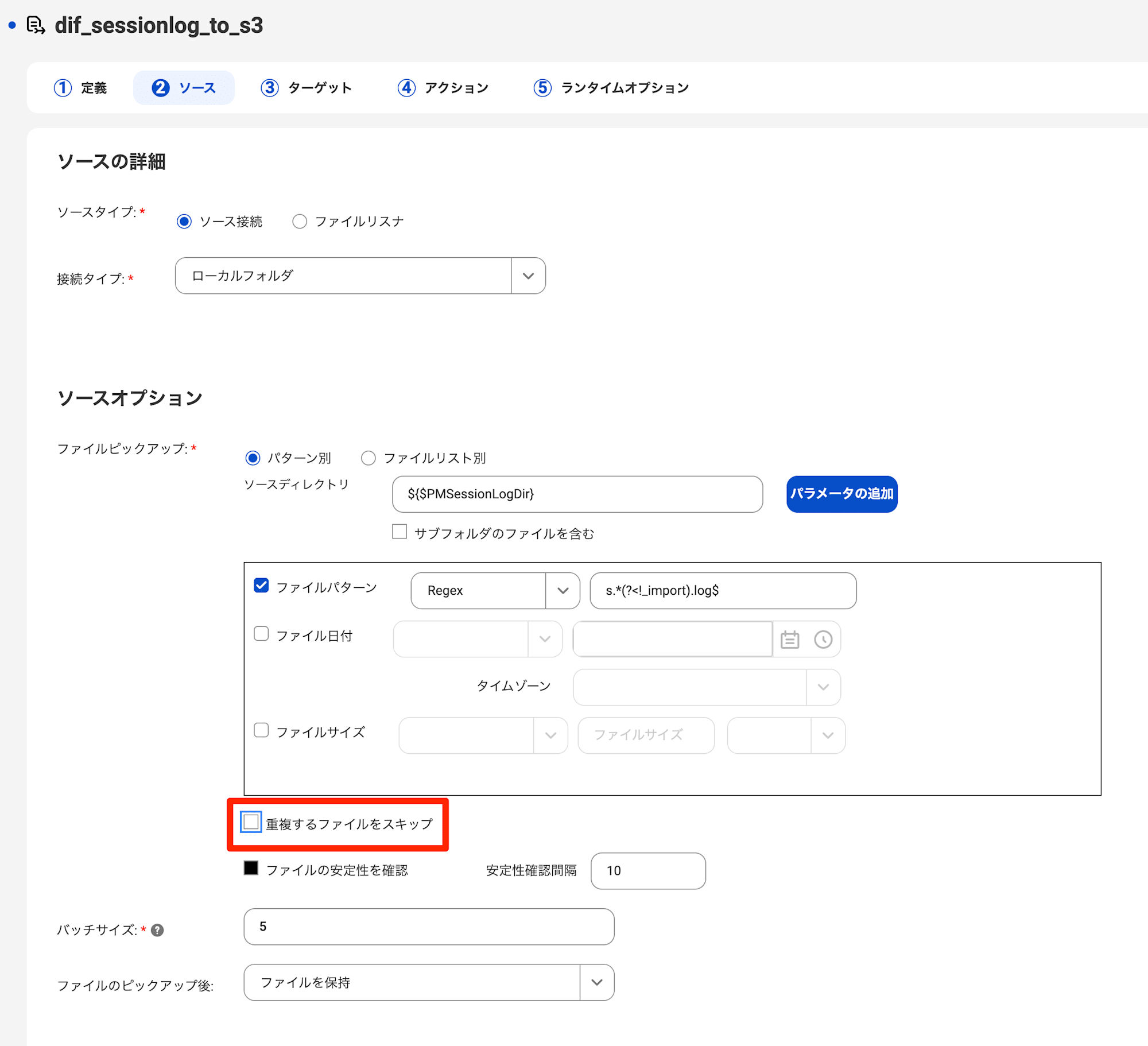
Task: Open the calendar date picker icon
Action: pyautogui.click(x=790, y=639)
